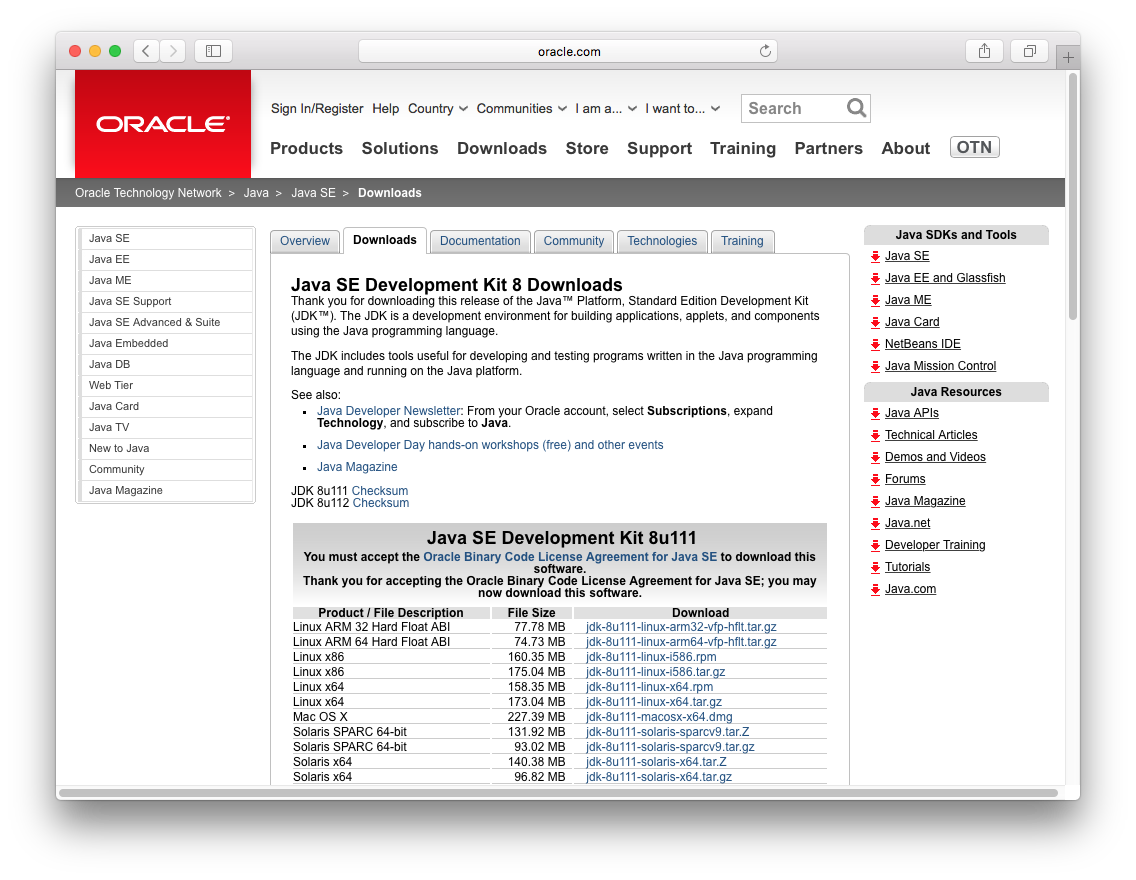The width and height of the screenshot is (1136, 880).
Task: Open Developer Training link
Action: click(x=935, y=545)
